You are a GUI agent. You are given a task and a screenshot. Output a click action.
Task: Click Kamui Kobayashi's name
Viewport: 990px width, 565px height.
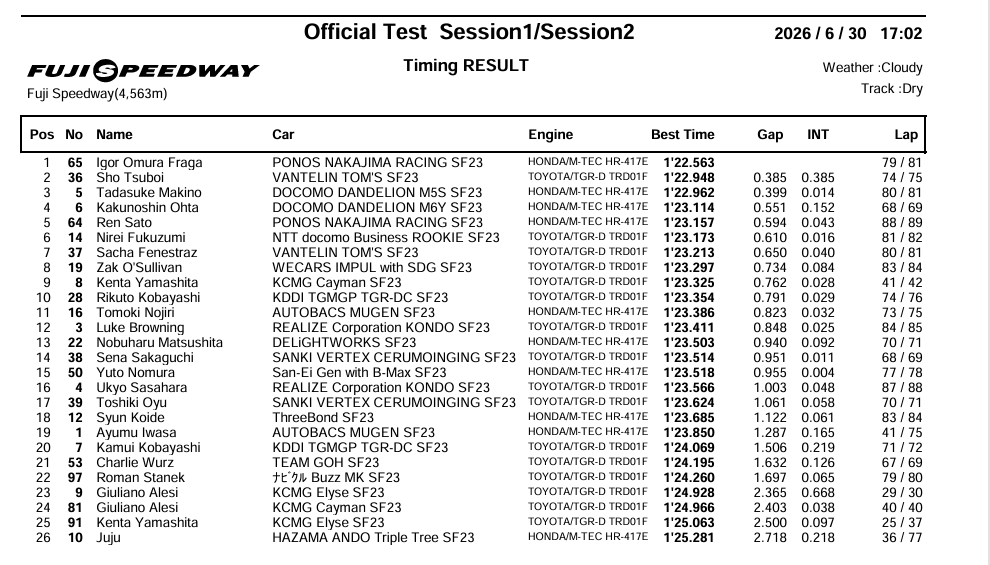tap(148, 448)
